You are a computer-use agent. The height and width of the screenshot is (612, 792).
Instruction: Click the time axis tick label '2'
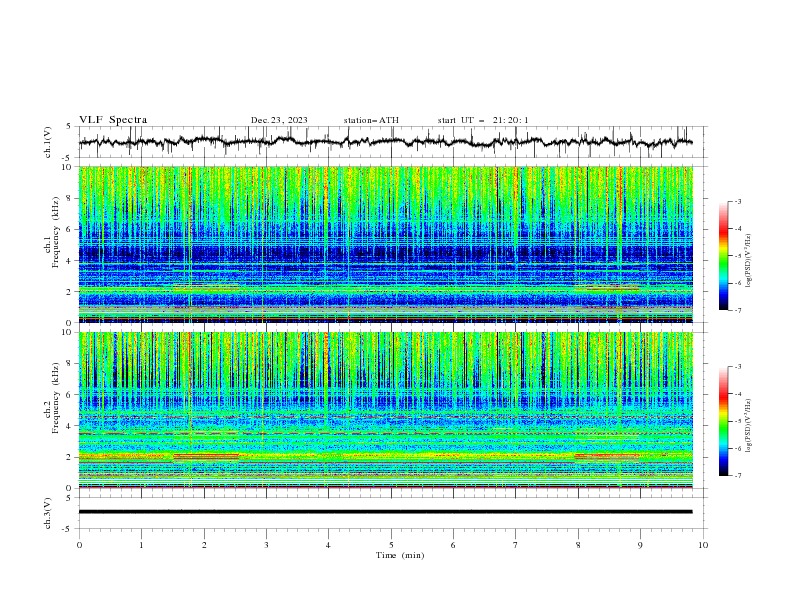tap(204, 545)
